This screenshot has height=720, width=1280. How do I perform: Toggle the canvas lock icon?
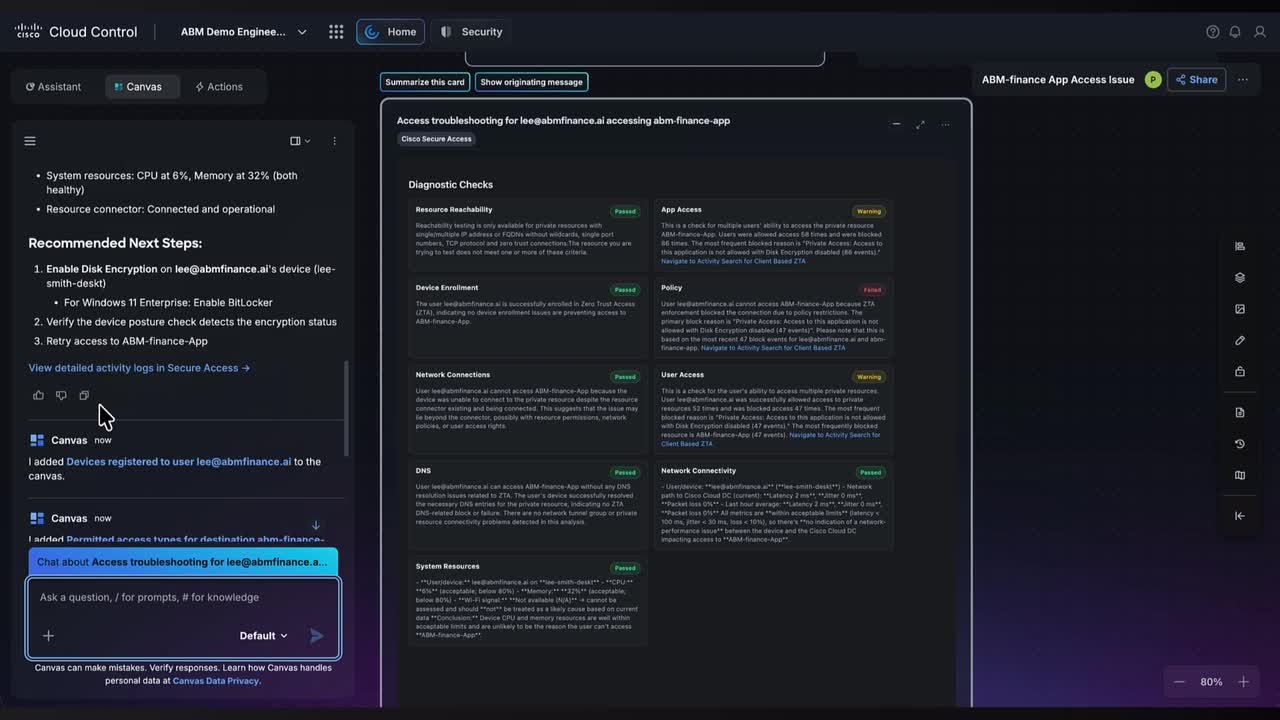tap(1240, 371)
